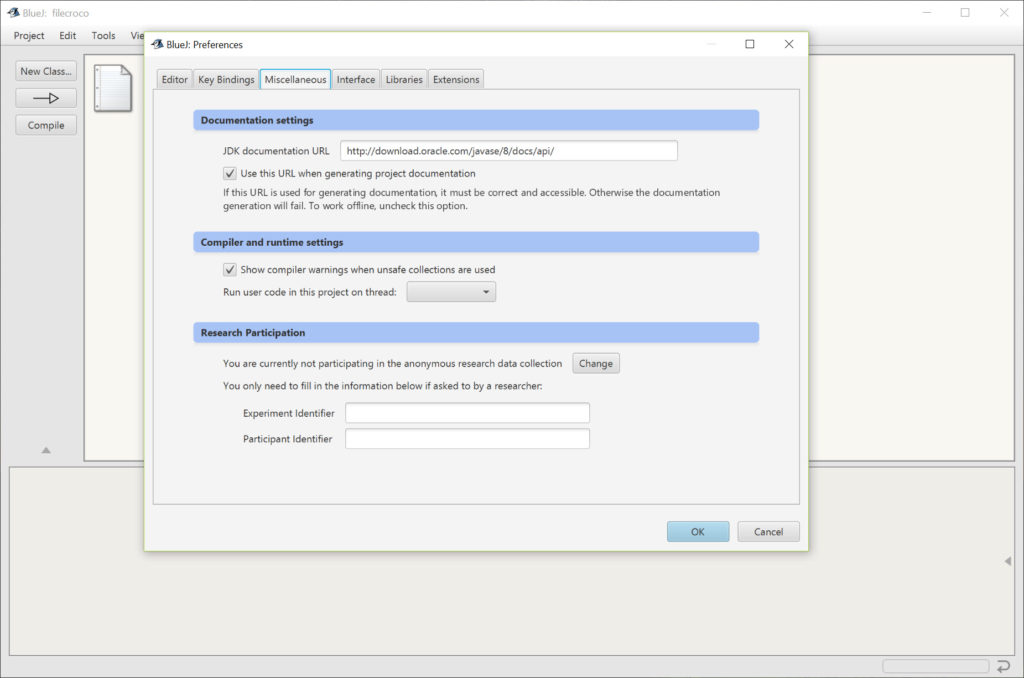
Task: Toggle 'Use this URL when generating project documentation'
Action: [230, 173]
